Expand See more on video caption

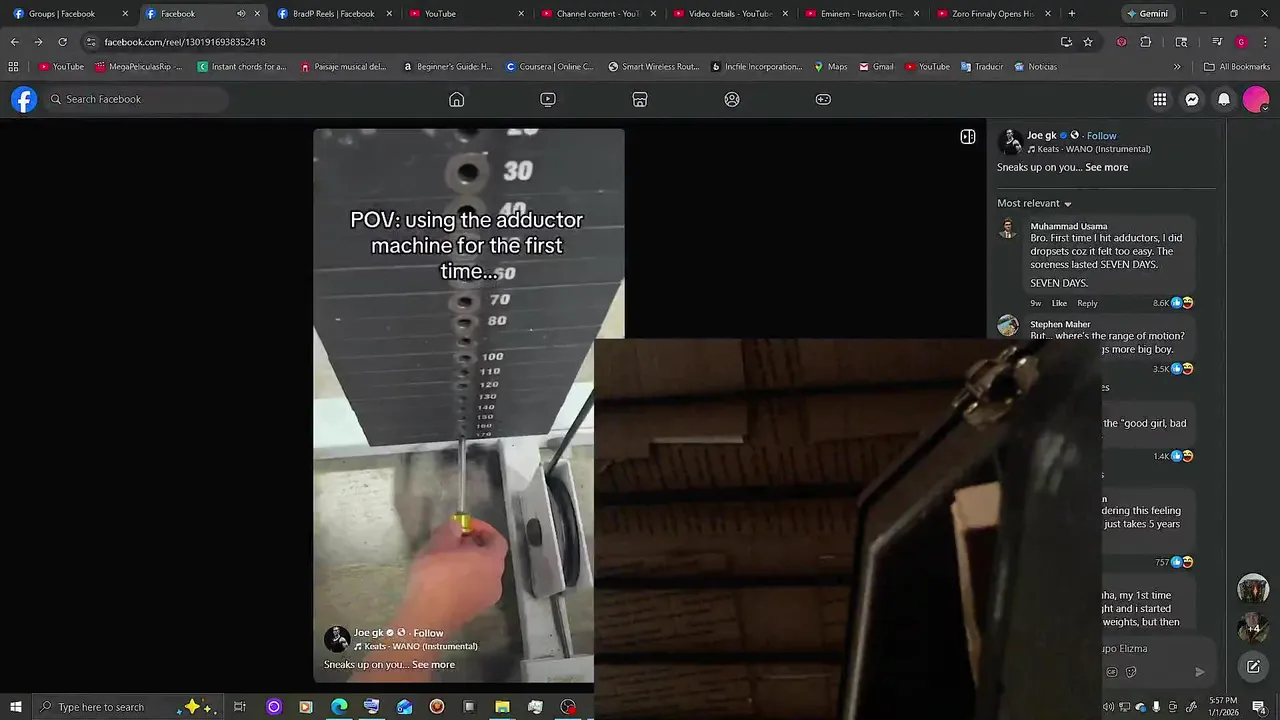pos(433,664)
